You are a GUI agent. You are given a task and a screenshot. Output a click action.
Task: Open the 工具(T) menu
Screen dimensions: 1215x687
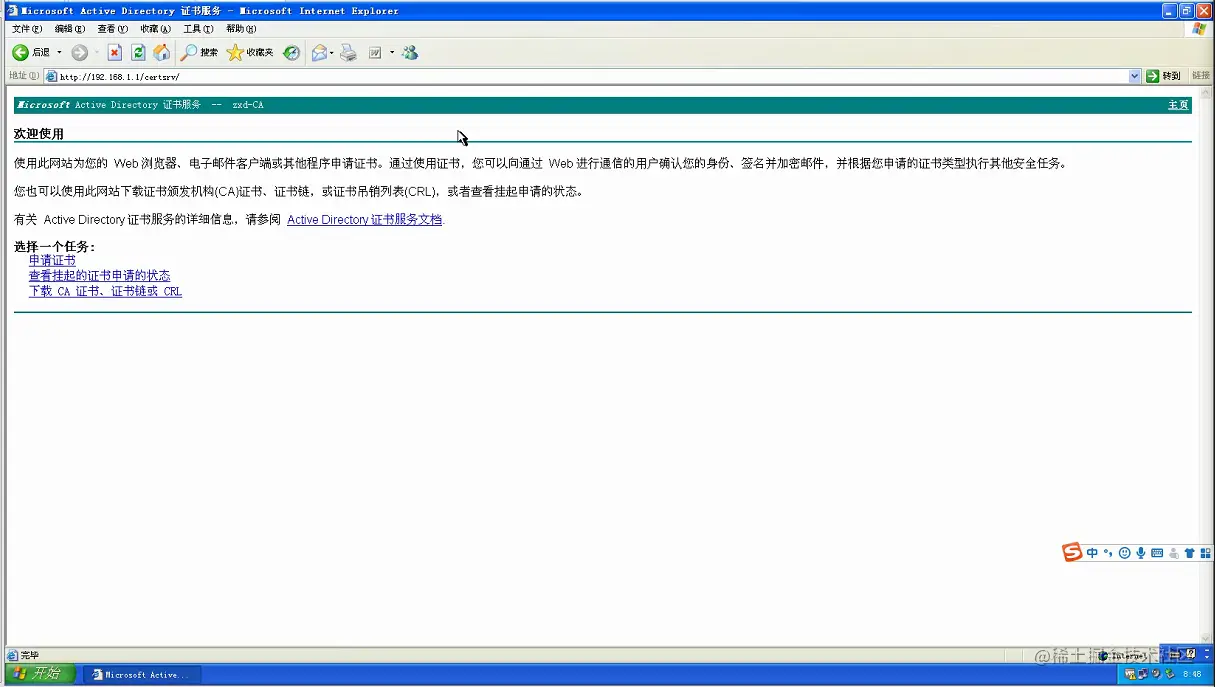click(x=198, y=29)
